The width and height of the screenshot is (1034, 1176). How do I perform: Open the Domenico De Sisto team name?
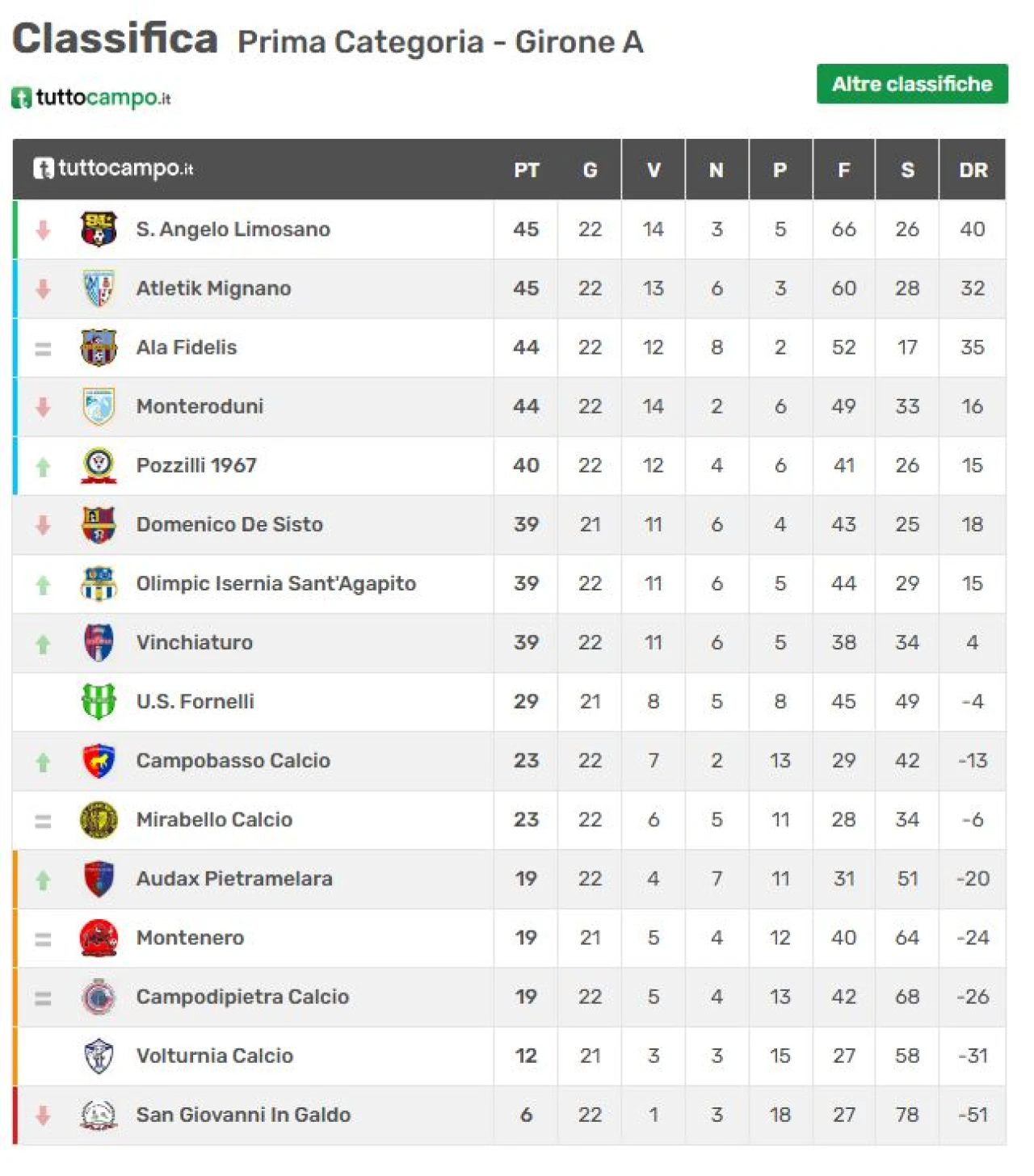click(229, 524)
